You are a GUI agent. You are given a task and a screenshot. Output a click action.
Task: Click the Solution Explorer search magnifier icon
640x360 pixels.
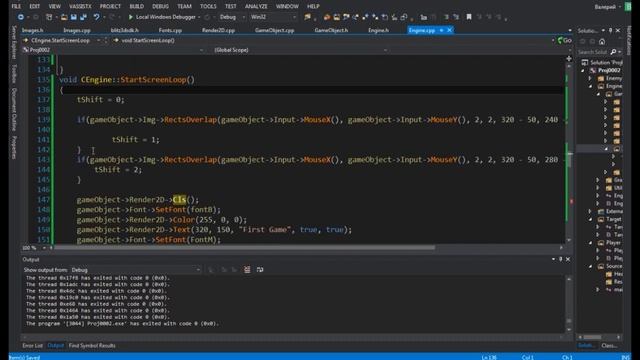pos(613,52)
